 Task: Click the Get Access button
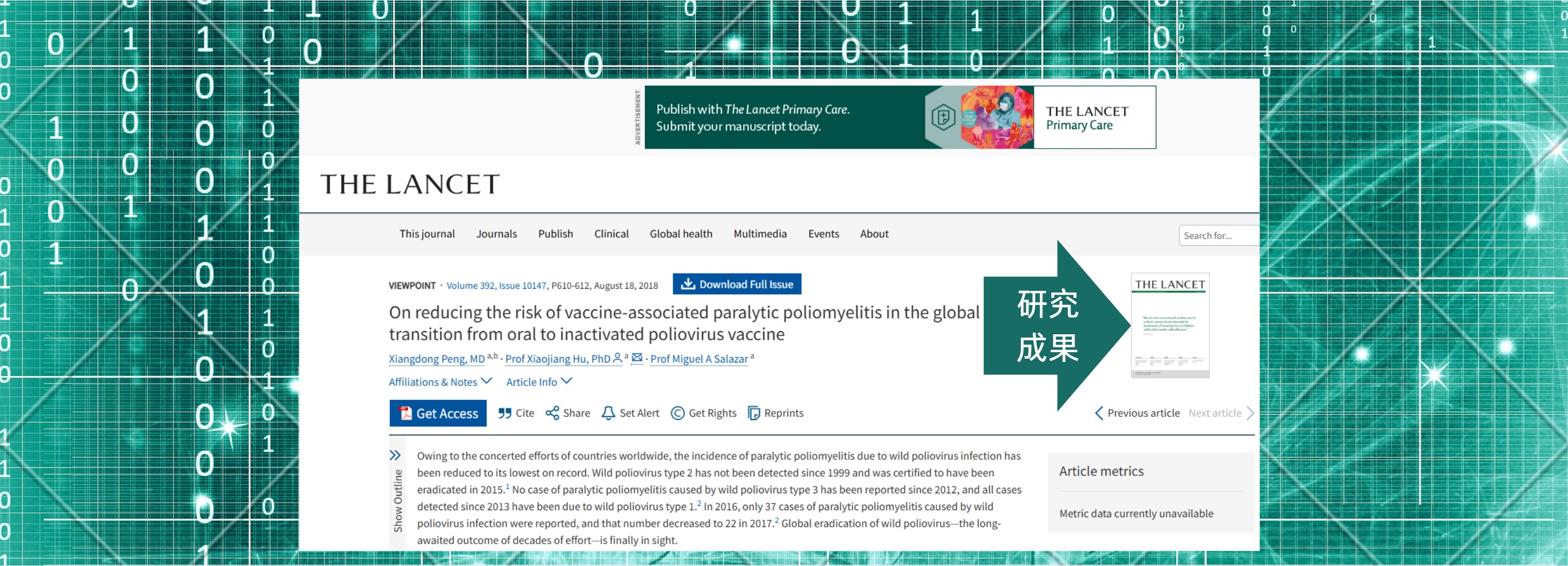coord(438,413)
